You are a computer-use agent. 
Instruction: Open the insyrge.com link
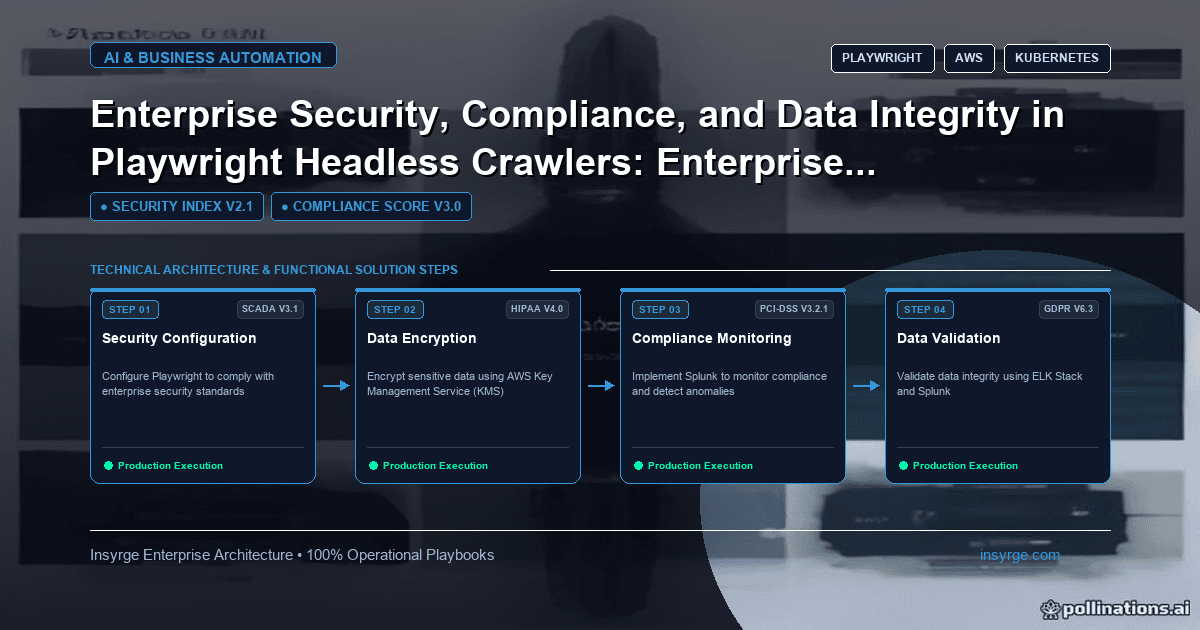tap(1019, 555)
